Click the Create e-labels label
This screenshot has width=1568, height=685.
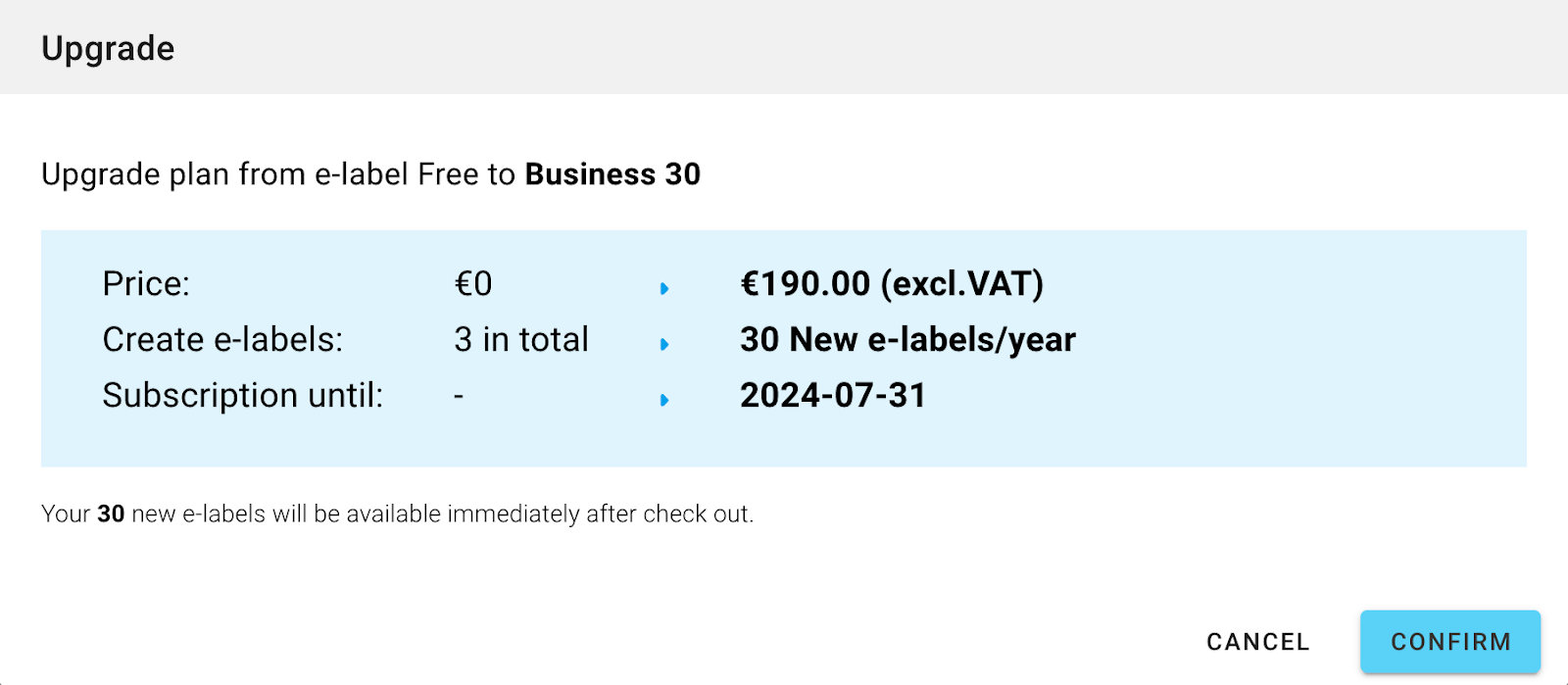pos(222,340)
